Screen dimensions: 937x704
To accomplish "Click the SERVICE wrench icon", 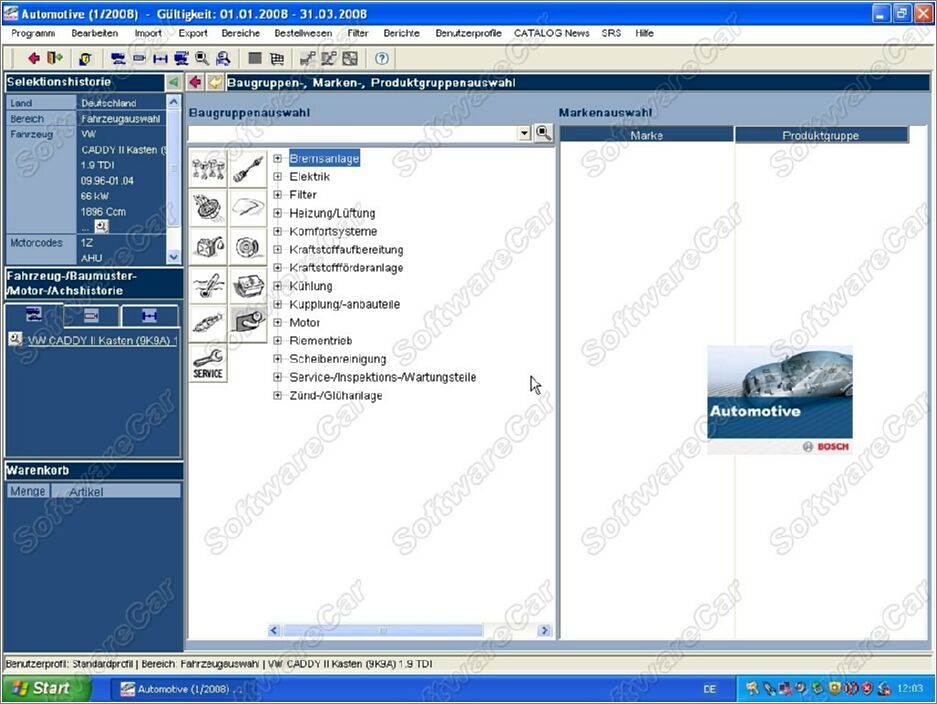I will 207,362.
